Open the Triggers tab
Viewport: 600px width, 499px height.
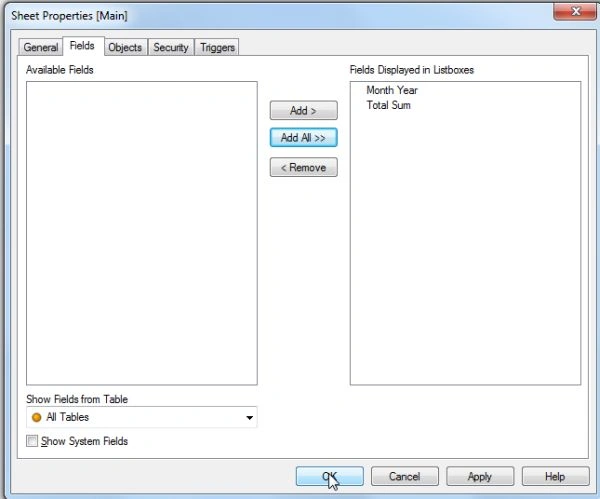(x=217, y=47)
